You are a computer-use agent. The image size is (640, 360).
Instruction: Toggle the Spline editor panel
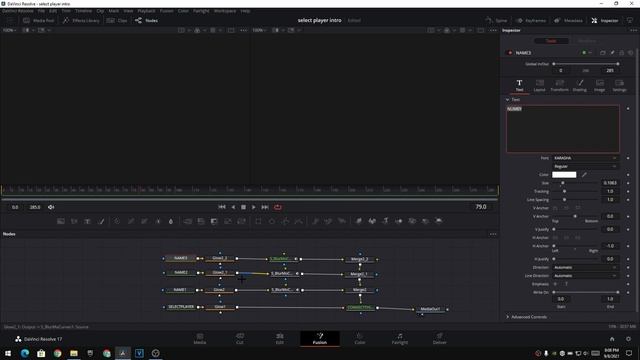[496, 20]
